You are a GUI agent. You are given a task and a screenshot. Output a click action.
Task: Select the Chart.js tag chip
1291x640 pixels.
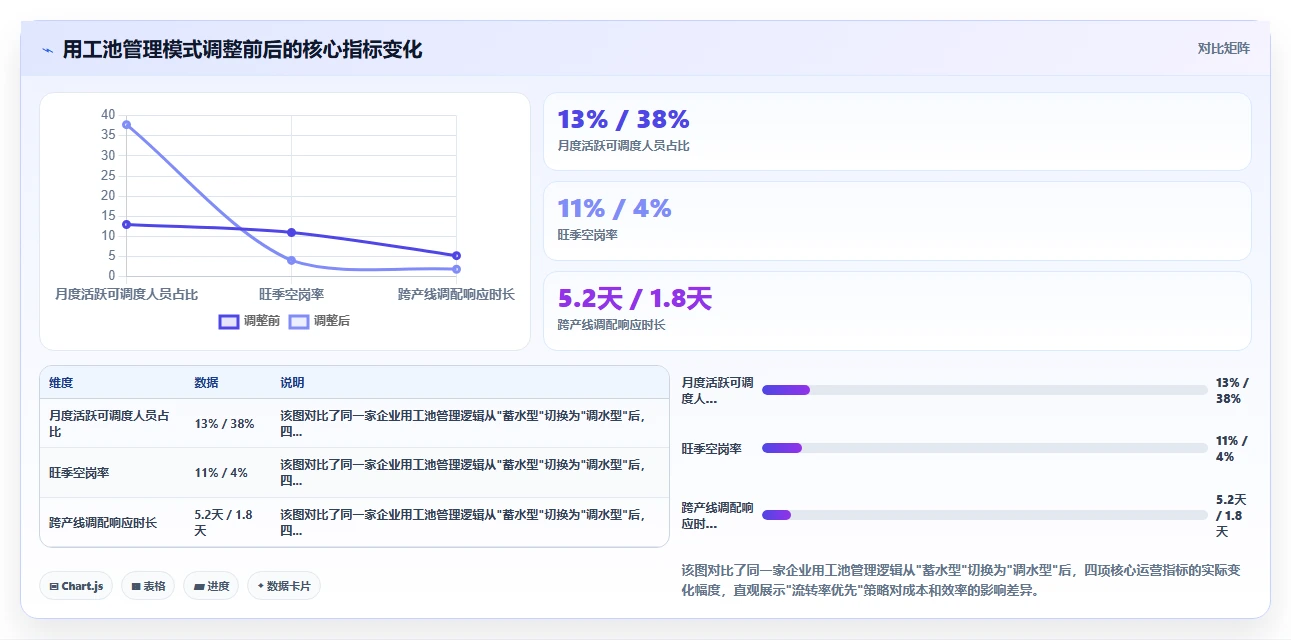point(76,586)
